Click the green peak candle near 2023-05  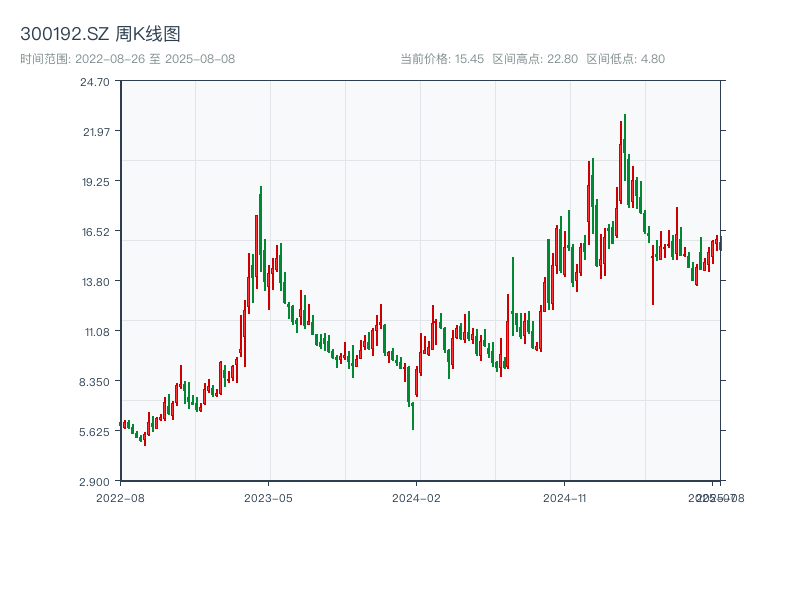click(261, 229)
